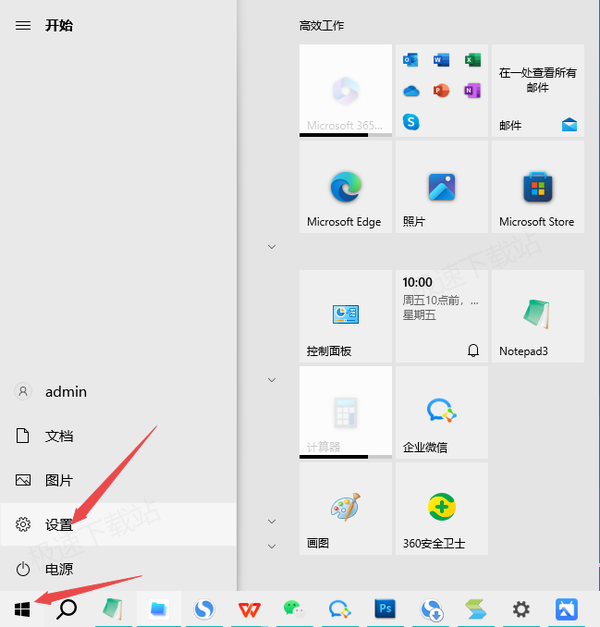The width and height of the screenshot is (600, 627).
Task: Open the green S-shaped taskbar icon
Action: [476, 609]
